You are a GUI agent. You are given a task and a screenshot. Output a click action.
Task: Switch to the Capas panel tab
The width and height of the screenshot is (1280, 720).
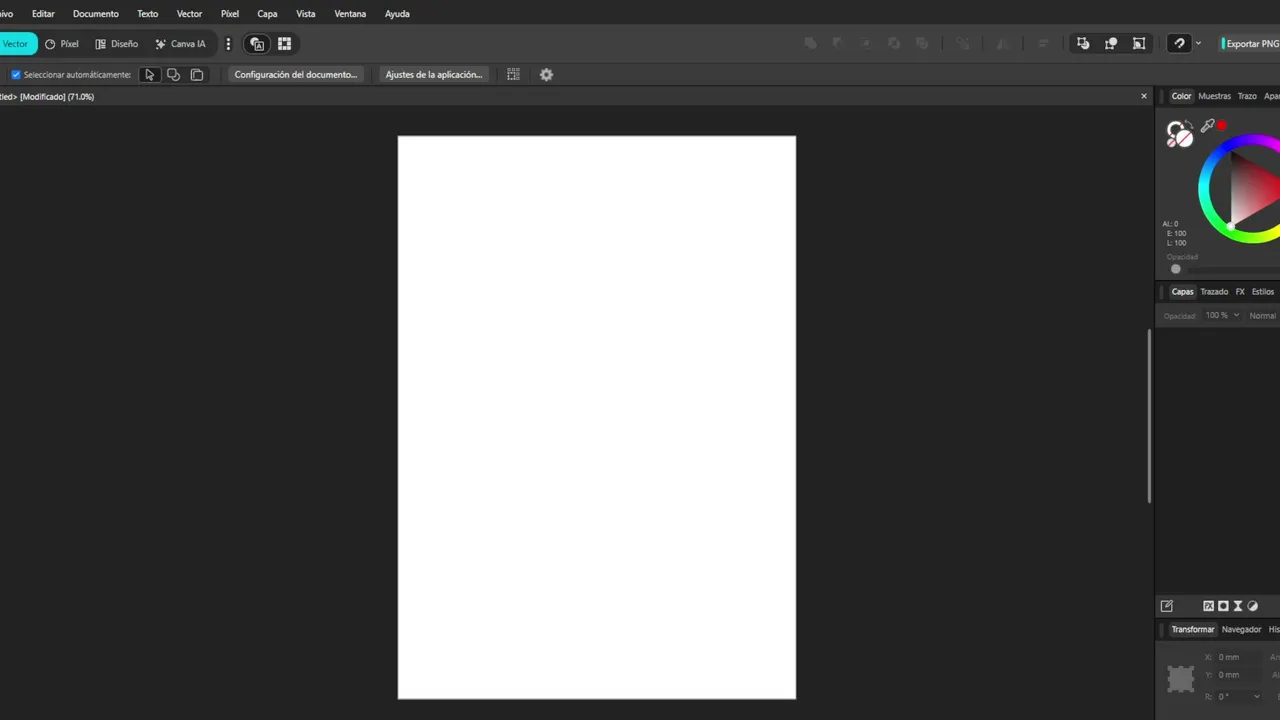pyautogui.click(x=1182, y=292)
